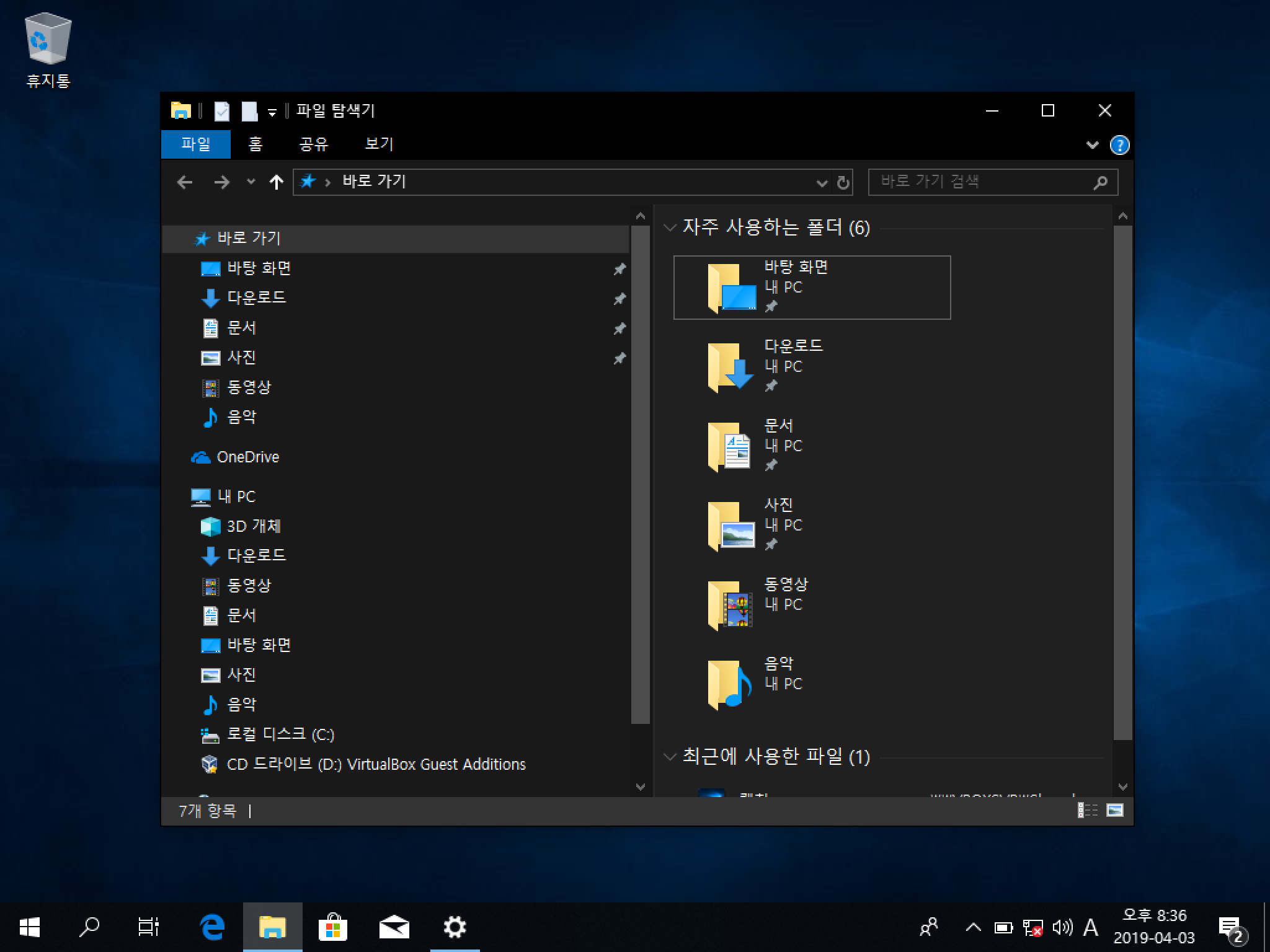Screen dimensions: 1270x952
Task: Open the Help question mark icon
Action: point(1119,145)
